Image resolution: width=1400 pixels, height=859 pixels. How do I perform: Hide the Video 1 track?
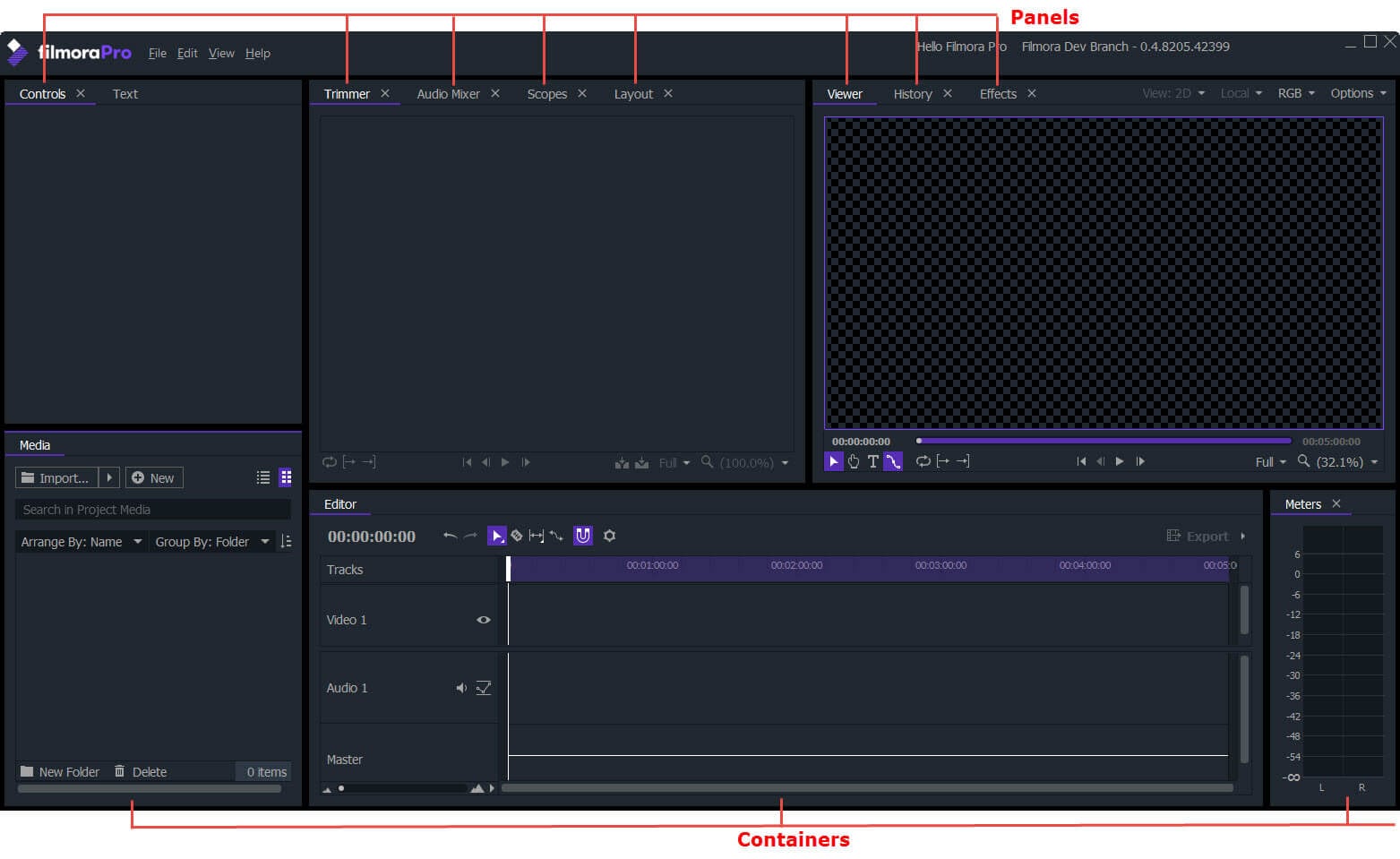484,620
